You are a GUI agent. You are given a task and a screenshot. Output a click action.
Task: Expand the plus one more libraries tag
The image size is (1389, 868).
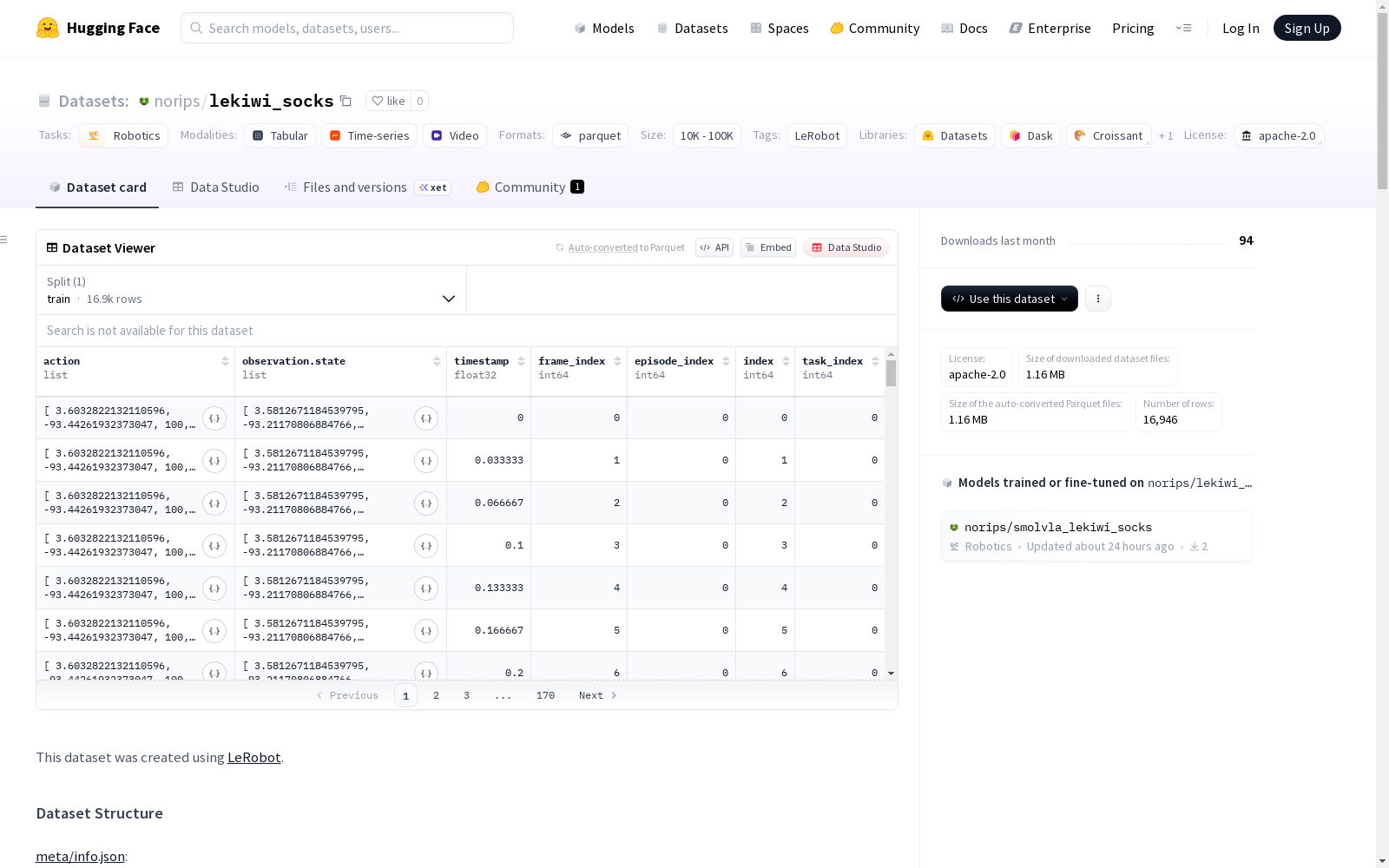[1166, 135]
